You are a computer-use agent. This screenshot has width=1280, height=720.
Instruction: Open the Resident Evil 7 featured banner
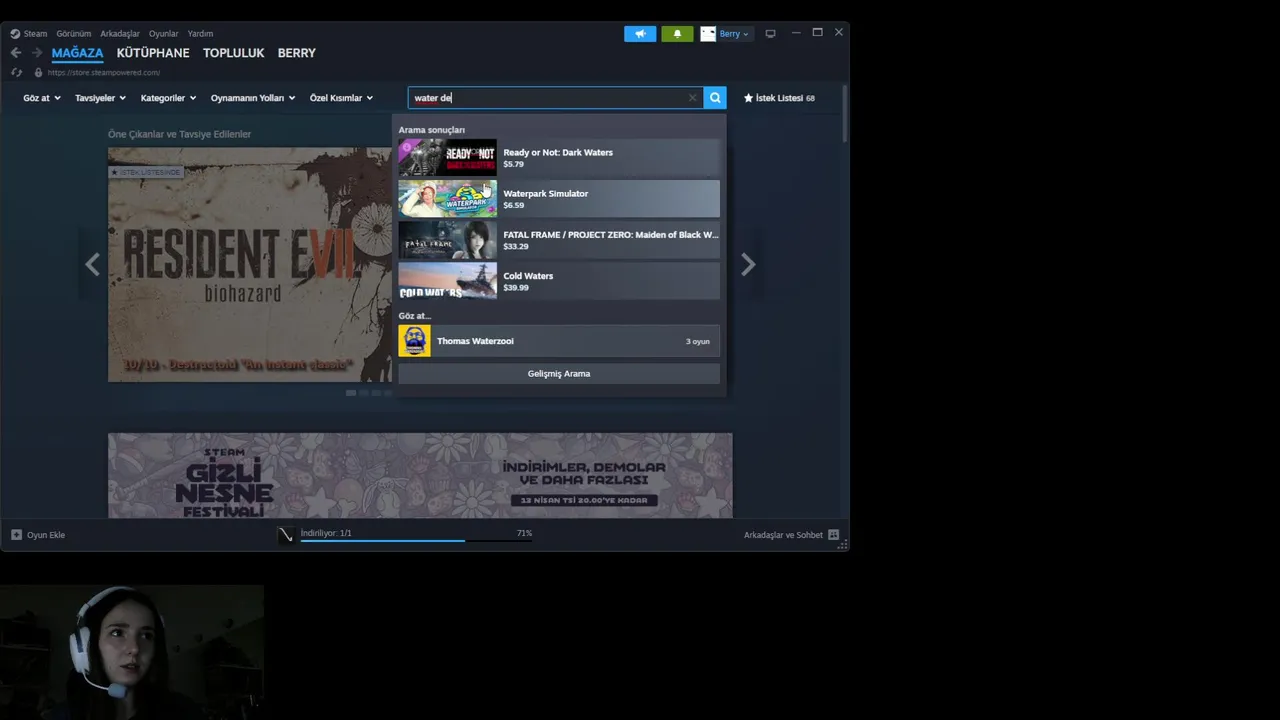click(x=250, y=265)
